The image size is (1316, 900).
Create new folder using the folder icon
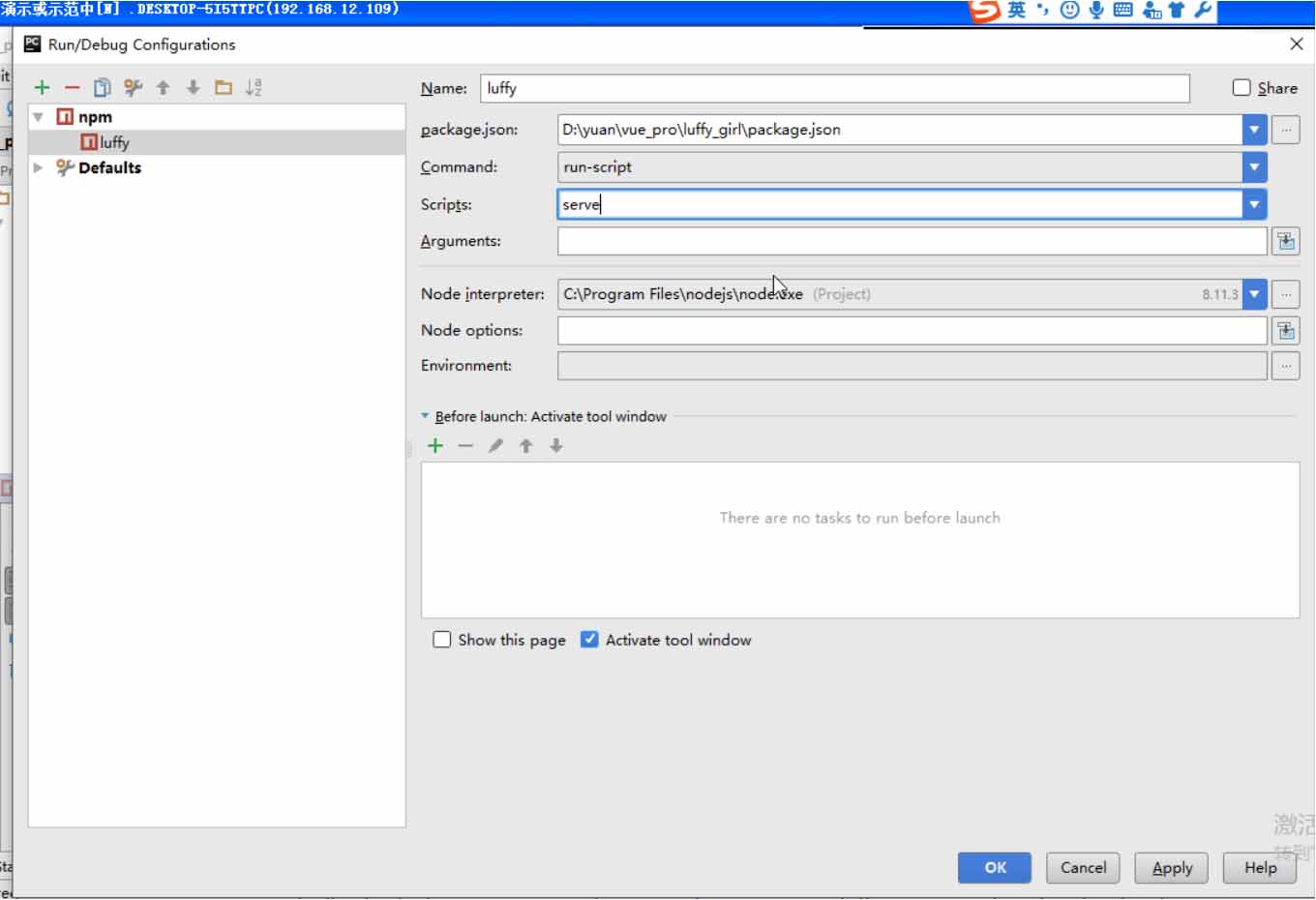pyautogui.click(x=224, y=88)
